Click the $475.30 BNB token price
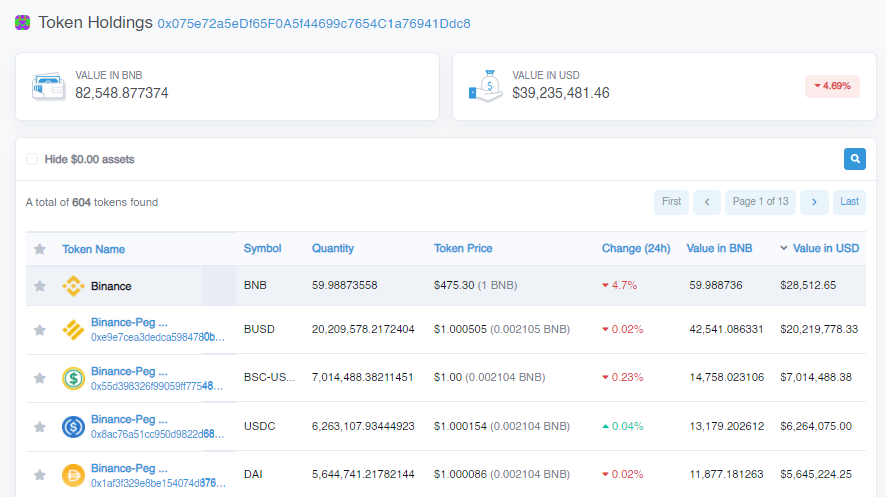Screen dimensions: 886x497 coord(454,285)
